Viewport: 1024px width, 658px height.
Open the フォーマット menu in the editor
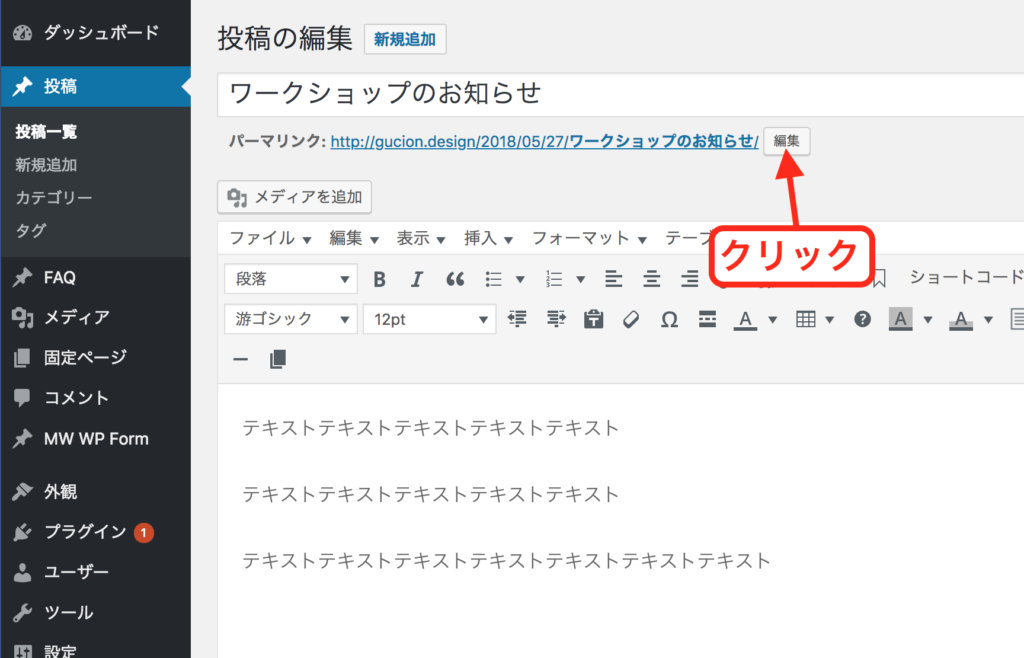588,238
